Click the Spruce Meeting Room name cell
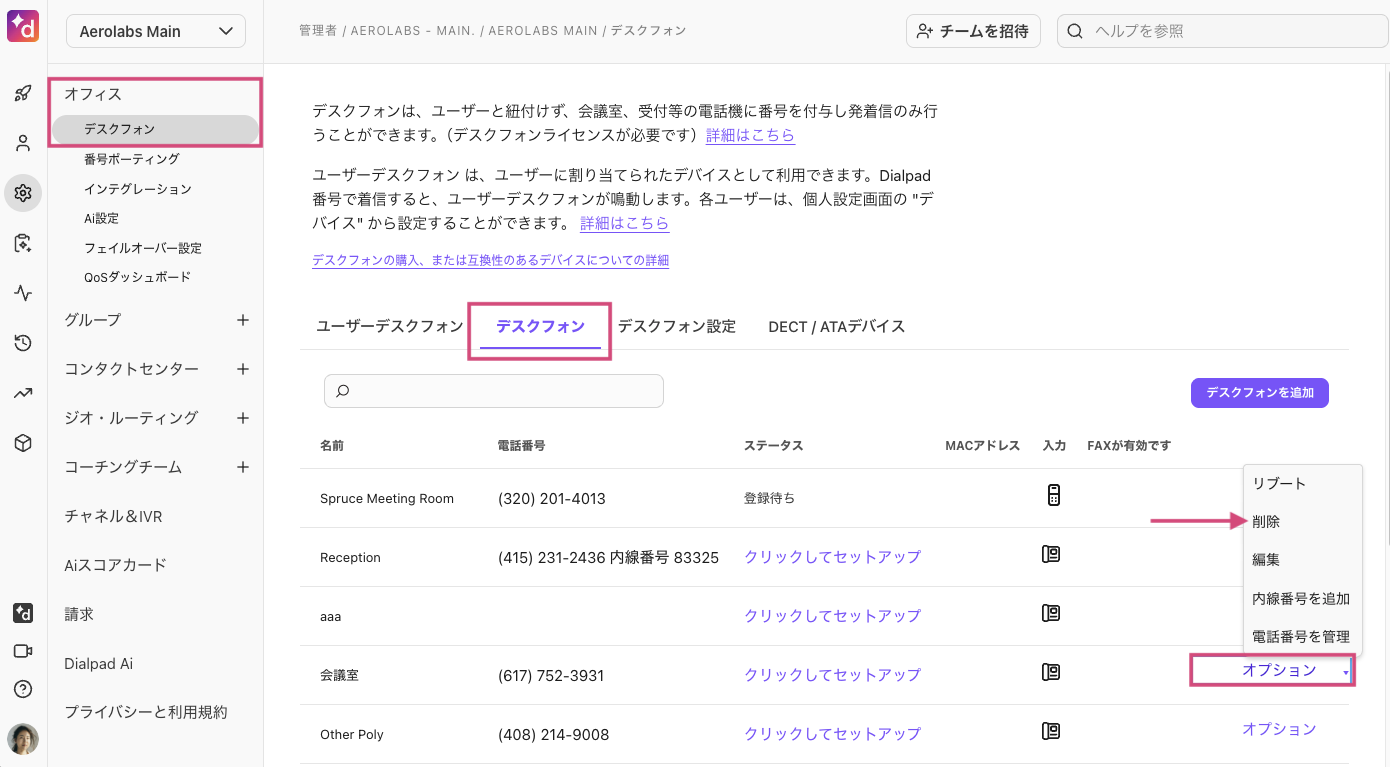This screenshot has height=767, width=1390. click(x=387, y=498)
